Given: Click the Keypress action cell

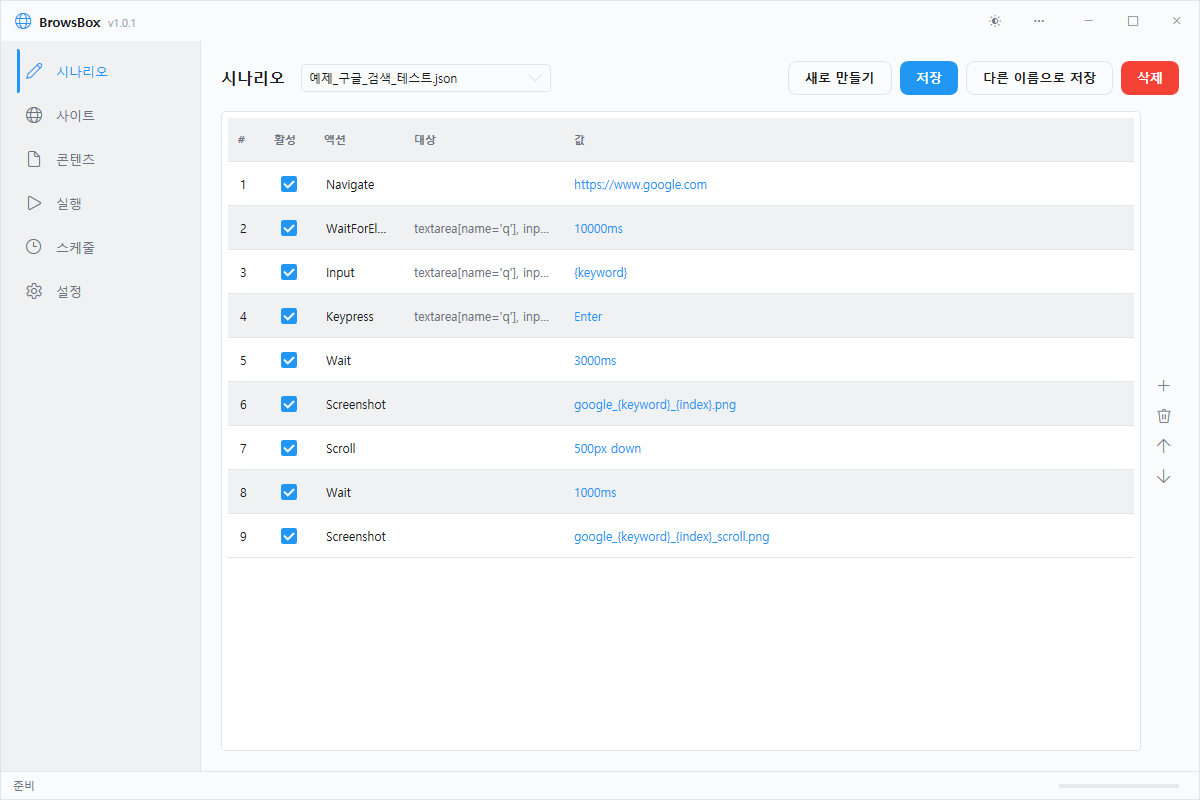Looking at the screenshot, I should tap(350, 316).
